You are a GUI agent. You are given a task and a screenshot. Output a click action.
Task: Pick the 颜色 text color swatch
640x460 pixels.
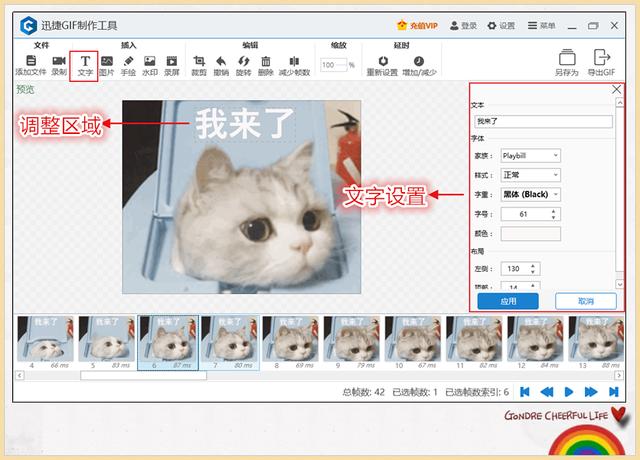(x=531, y=234)
